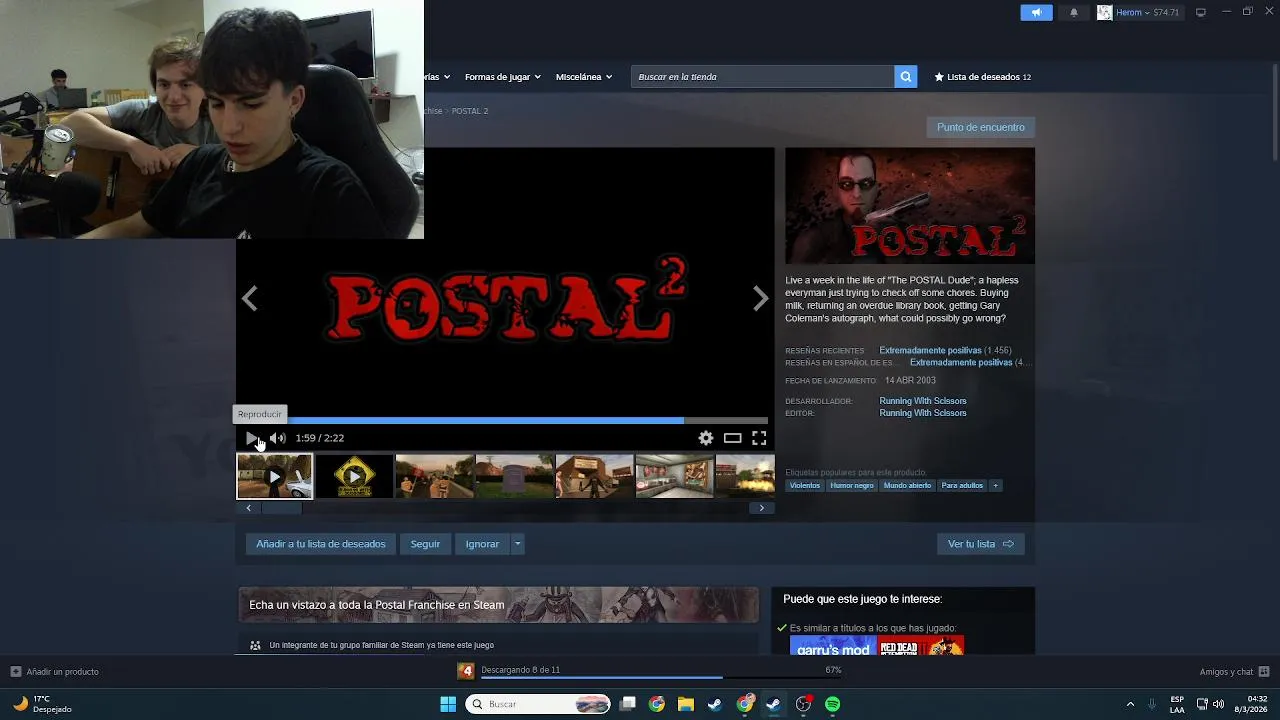Viewport: 1280px width, 720px height.
Task: Open recent reviews Extremadamente positivas link
Action: 930,351
